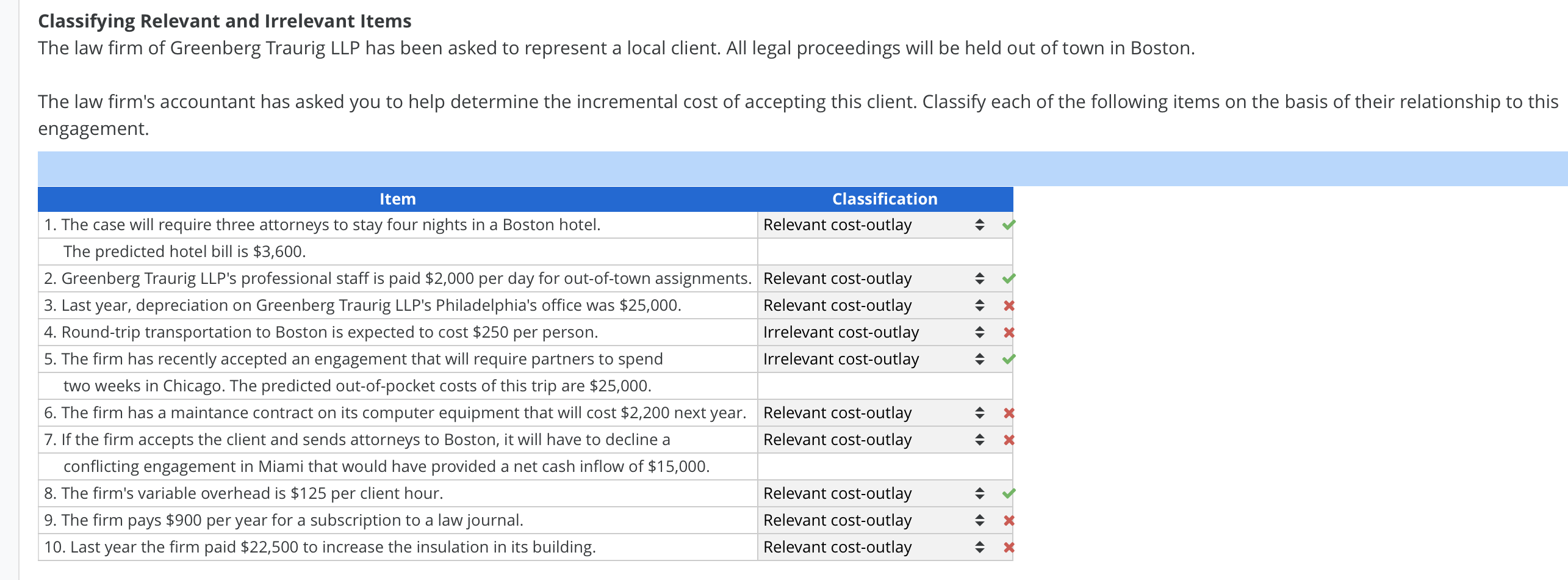Click the sentence mentioning Greenberg Traurig LLP local client
The image size is (1568, 580).
click(x=616, y=48)
